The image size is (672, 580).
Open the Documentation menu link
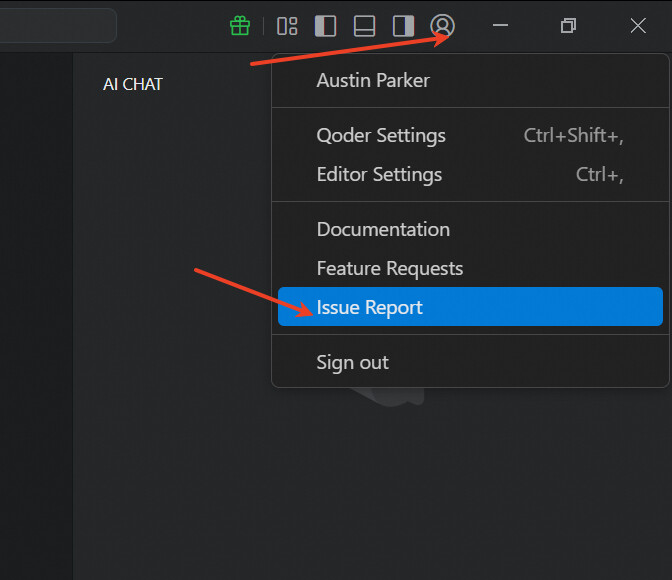[383, 229]
